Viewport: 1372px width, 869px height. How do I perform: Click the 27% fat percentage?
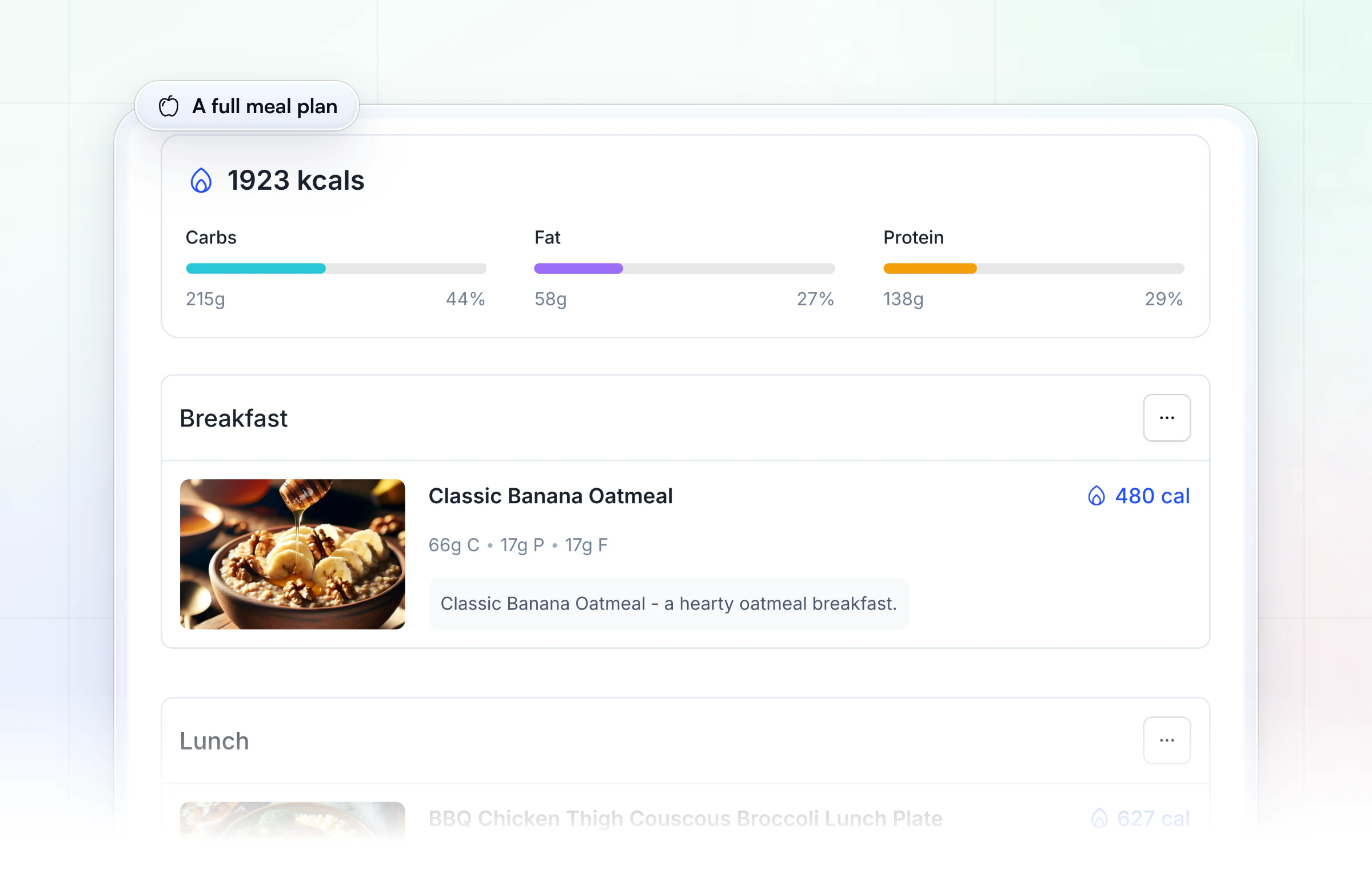pyautogui.click(x=815, y=299)
